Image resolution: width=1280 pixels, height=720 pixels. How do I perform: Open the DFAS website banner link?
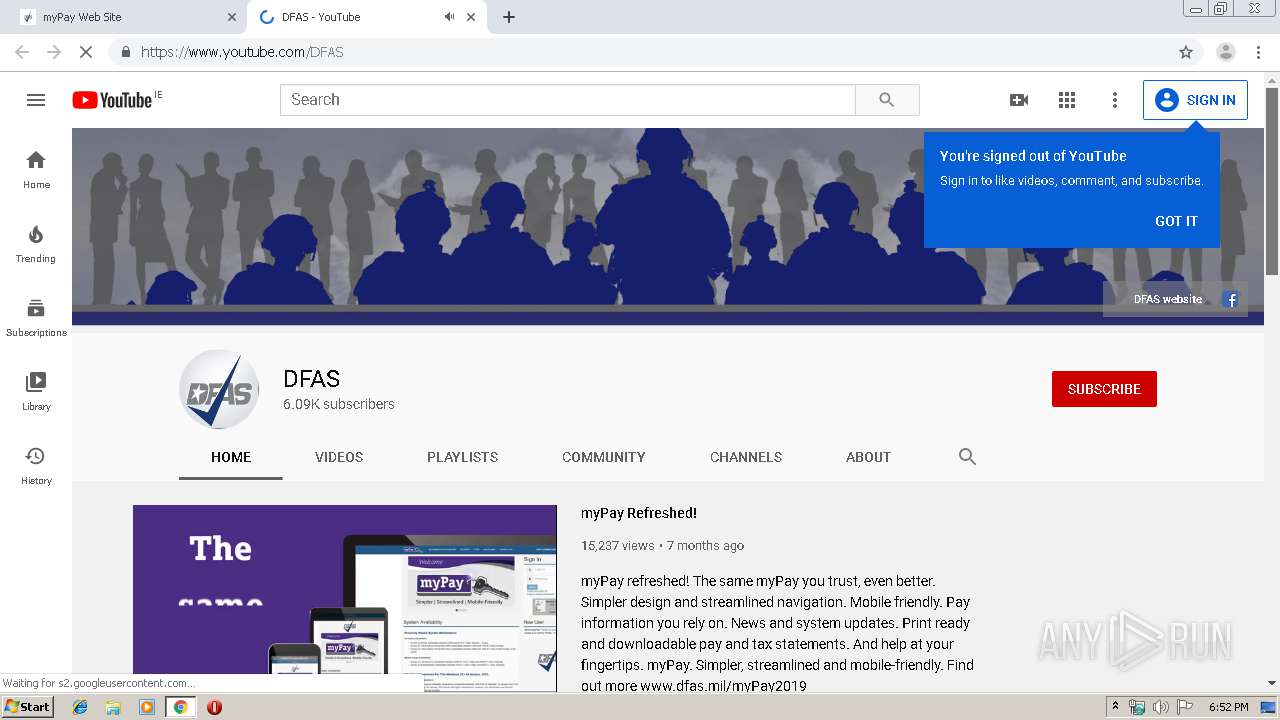(1167, 299)
